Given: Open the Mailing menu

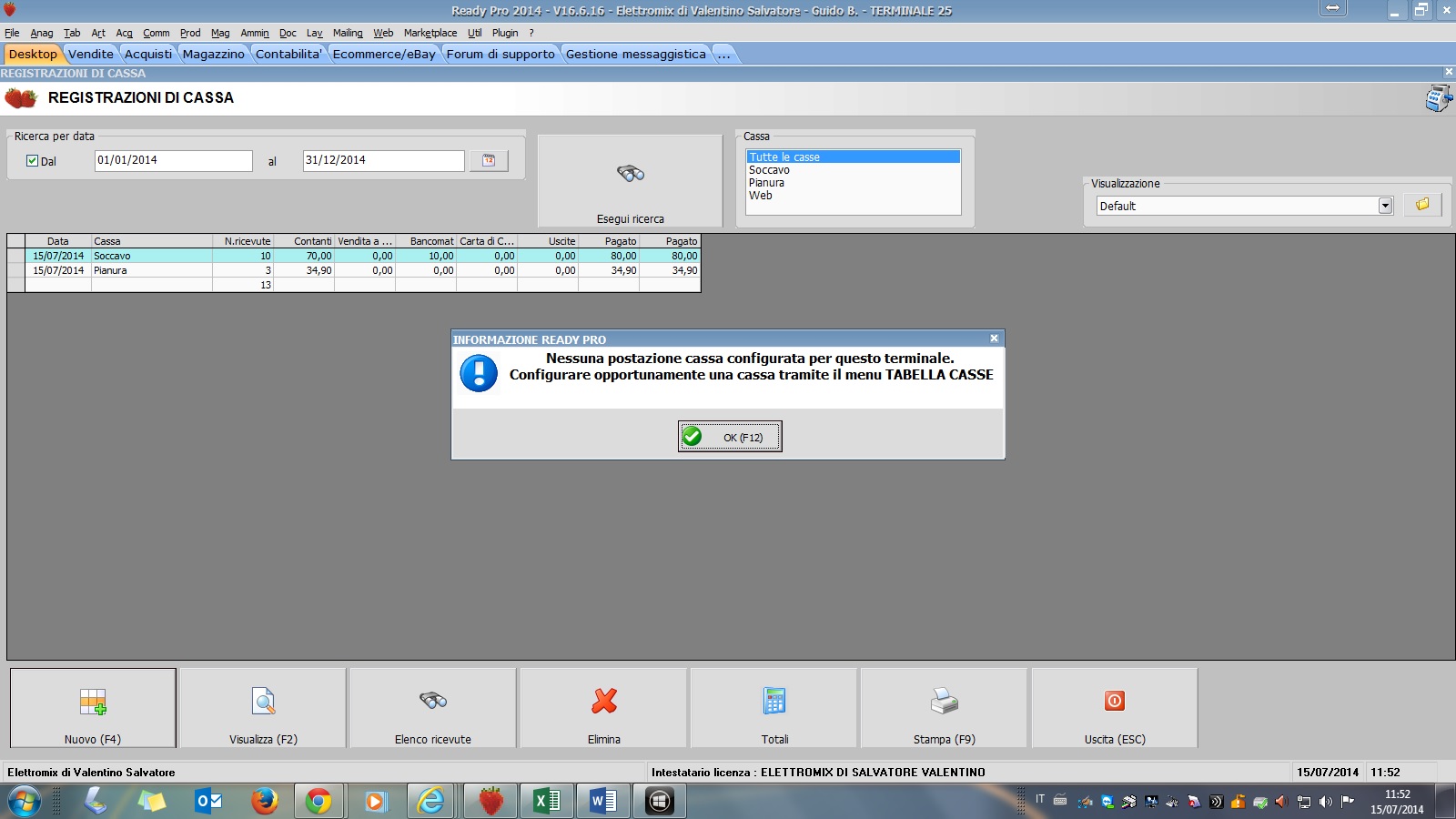Looking at the screenshot, I should point(348,33).
